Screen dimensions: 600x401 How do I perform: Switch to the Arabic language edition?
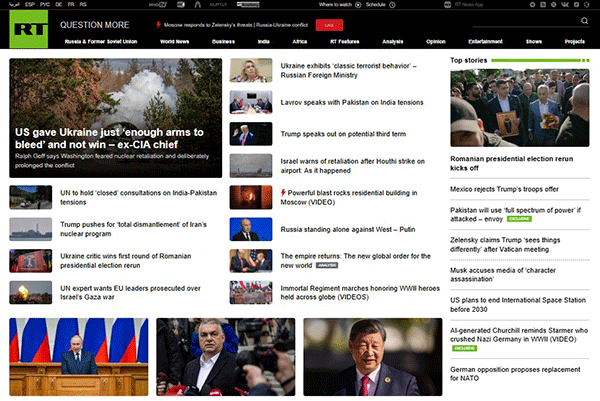14,5
